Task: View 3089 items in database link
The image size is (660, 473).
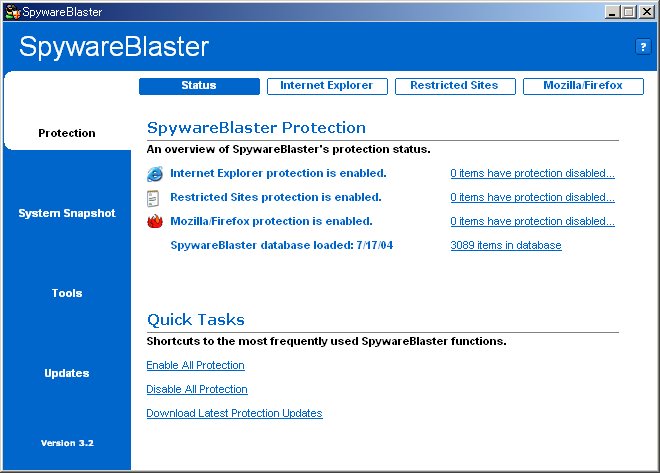Action: pos(505,246)
